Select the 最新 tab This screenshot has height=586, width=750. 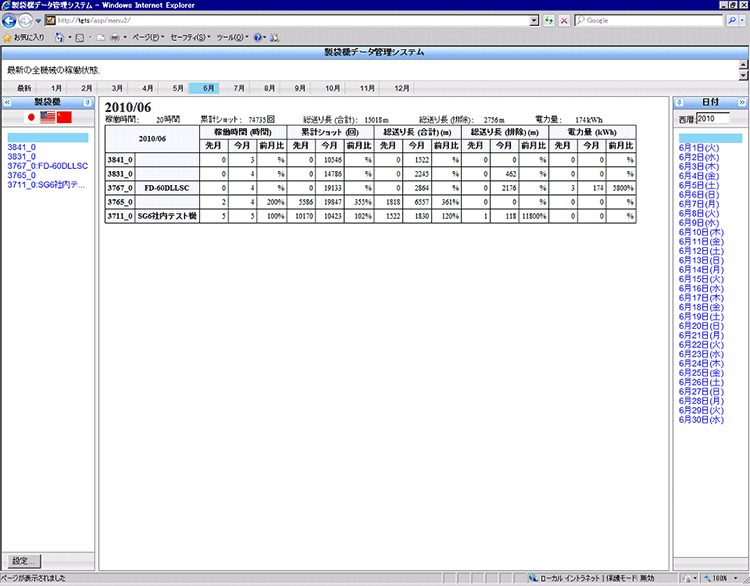[24, 88]
